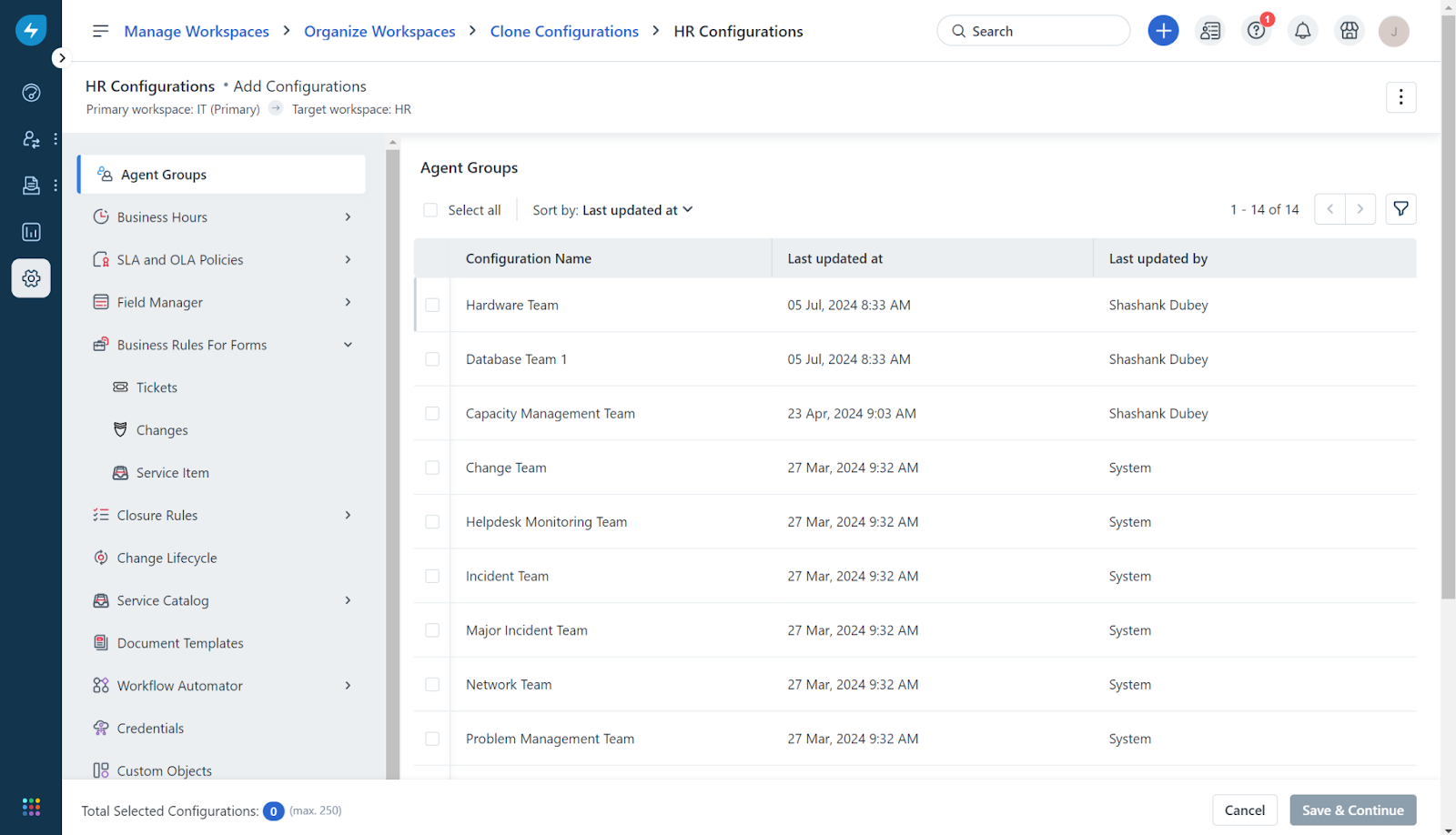Expand the Workflow Automator chevron

348,685
